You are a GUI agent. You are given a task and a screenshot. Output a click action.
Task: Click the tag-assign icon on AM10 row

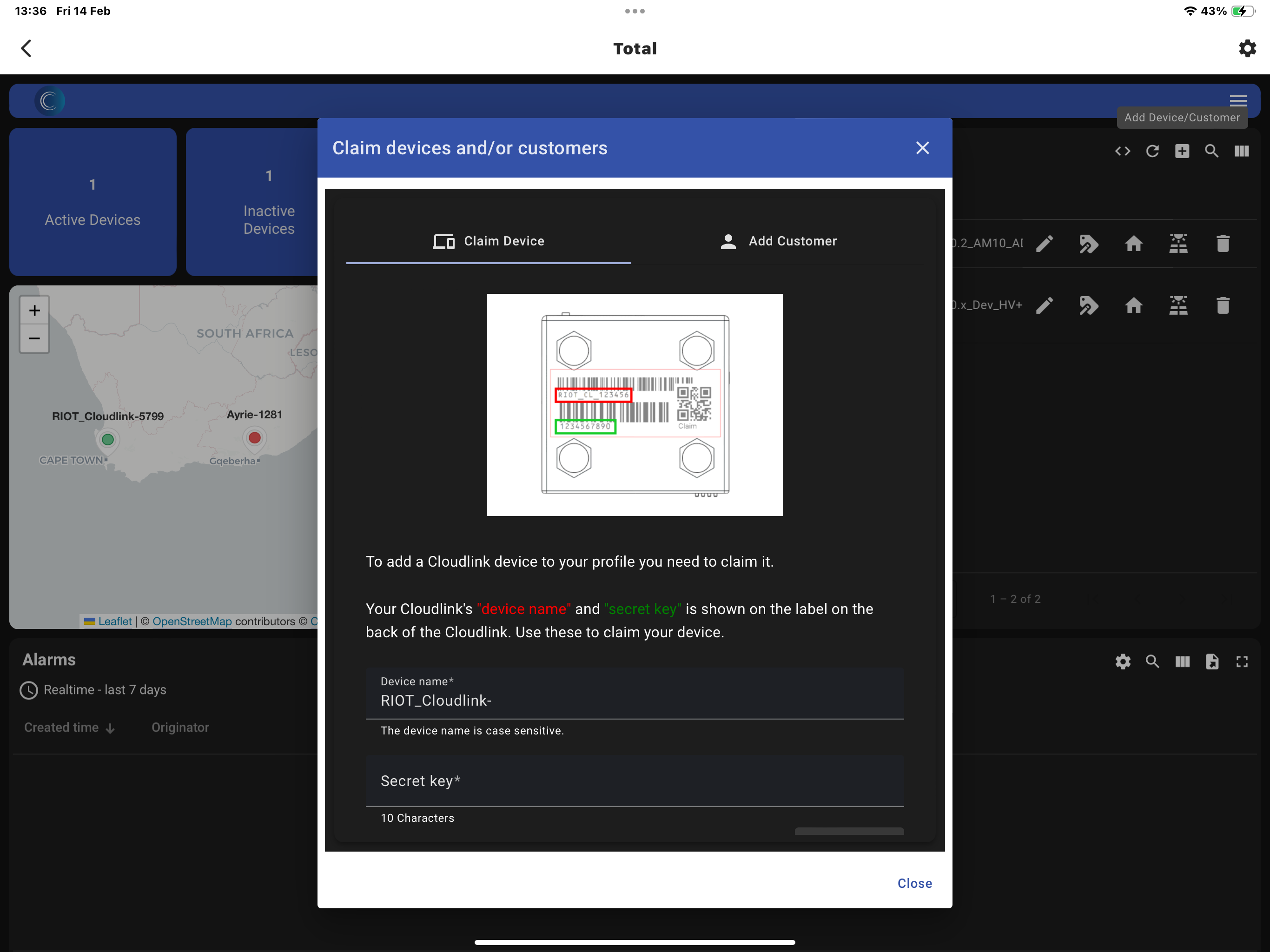1089,244
